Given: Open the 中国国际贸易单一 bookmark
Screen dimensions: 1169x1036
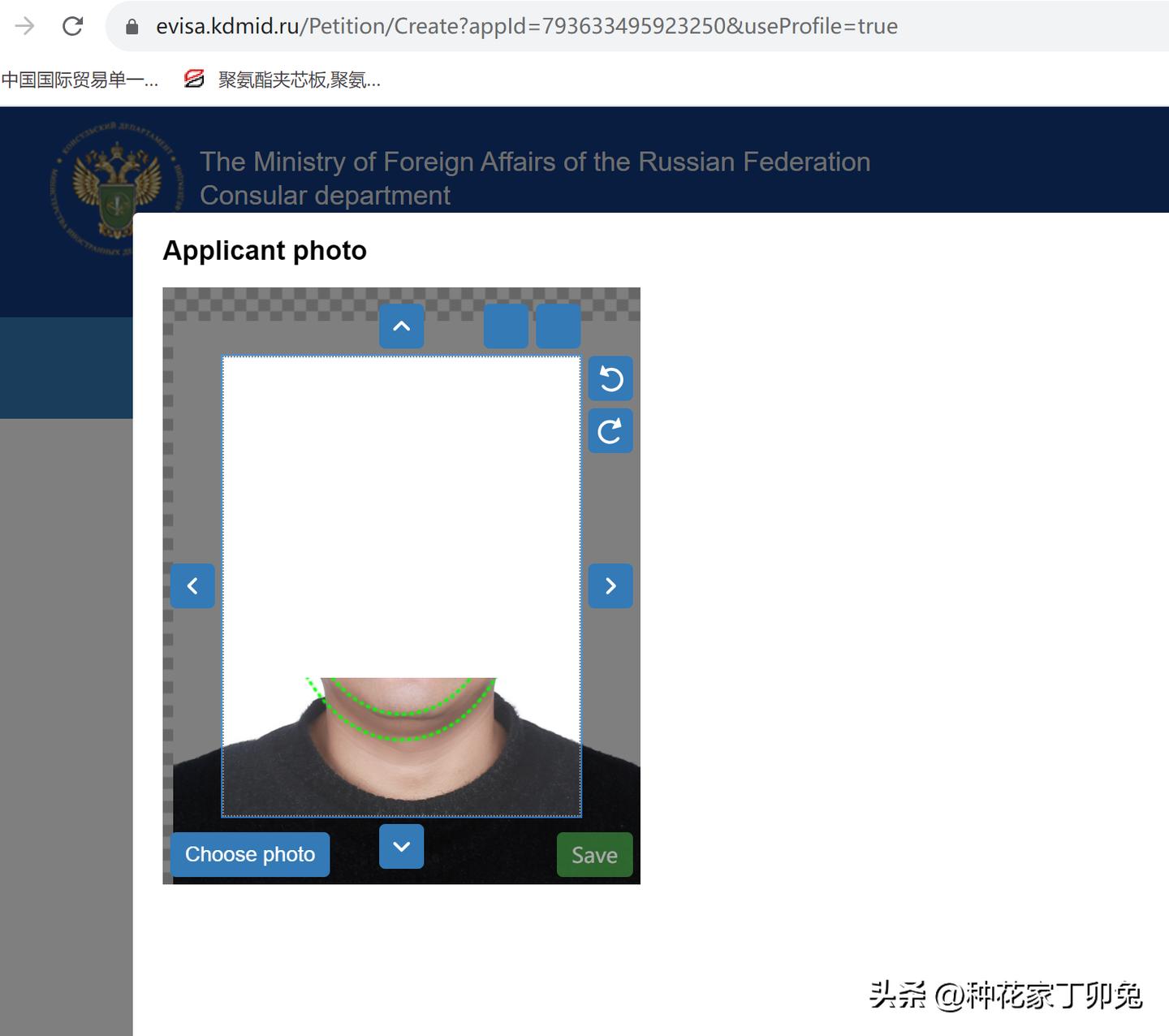Looking at the screenshot, I should 81,79.
